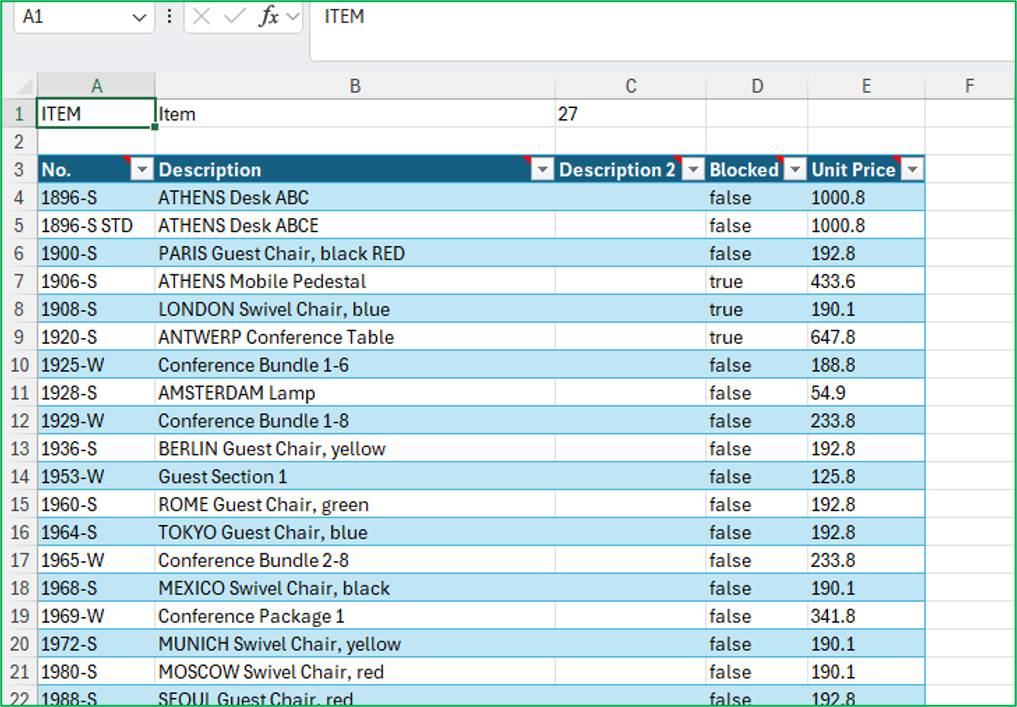Click unit price 647.8 cell
This screenshot has width=1017, height=707.
click(866, 337)
